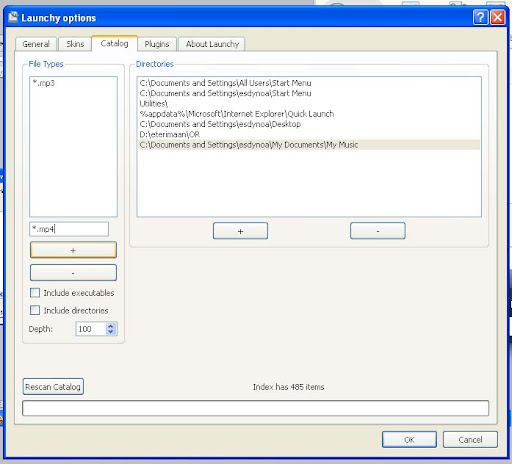
Task: Add the typed file type with plus button
Action: (x=73, y=250)
